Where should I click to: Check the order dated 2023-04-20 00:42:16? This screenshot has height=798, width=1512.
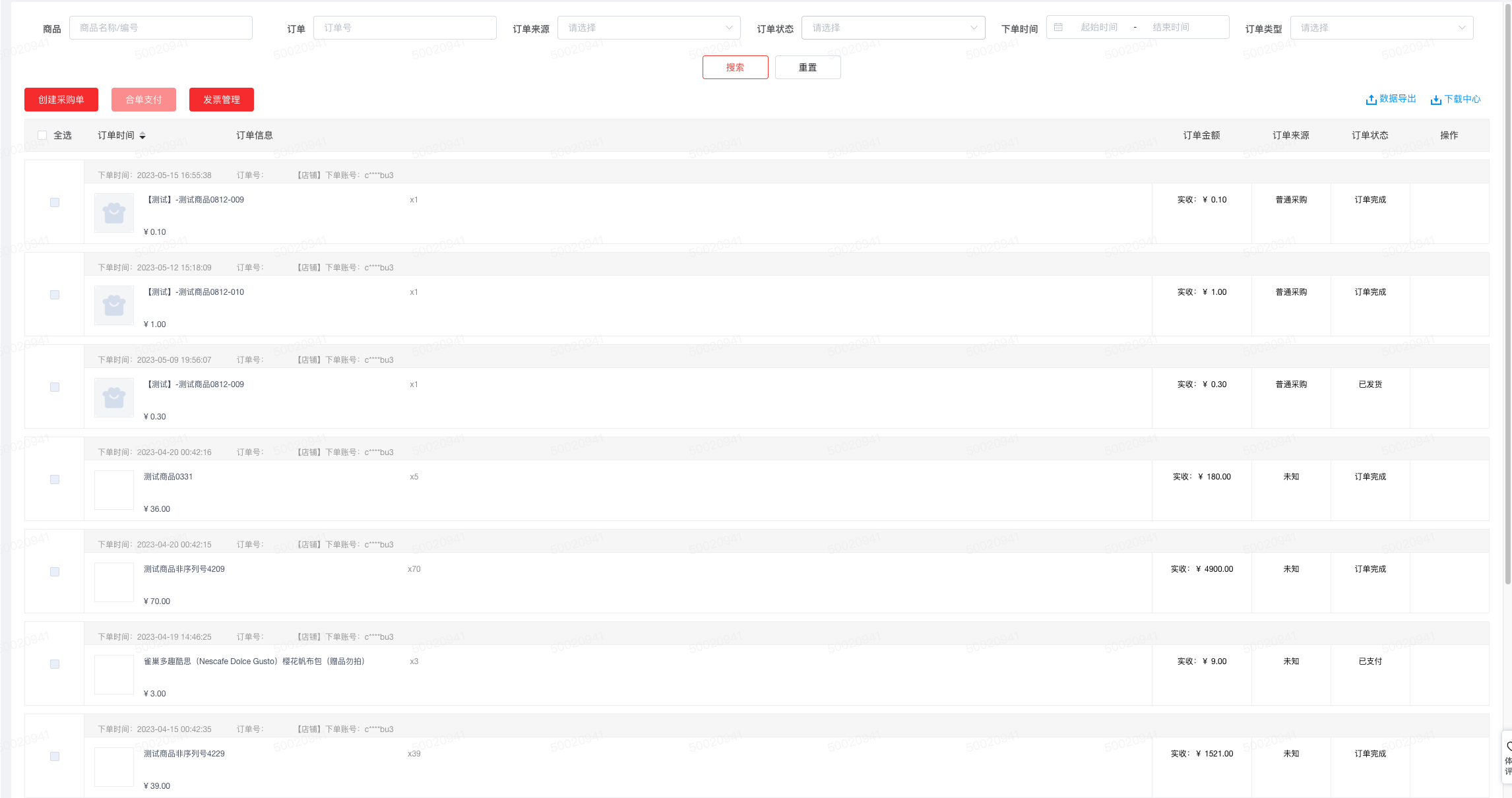click(55, 479)
